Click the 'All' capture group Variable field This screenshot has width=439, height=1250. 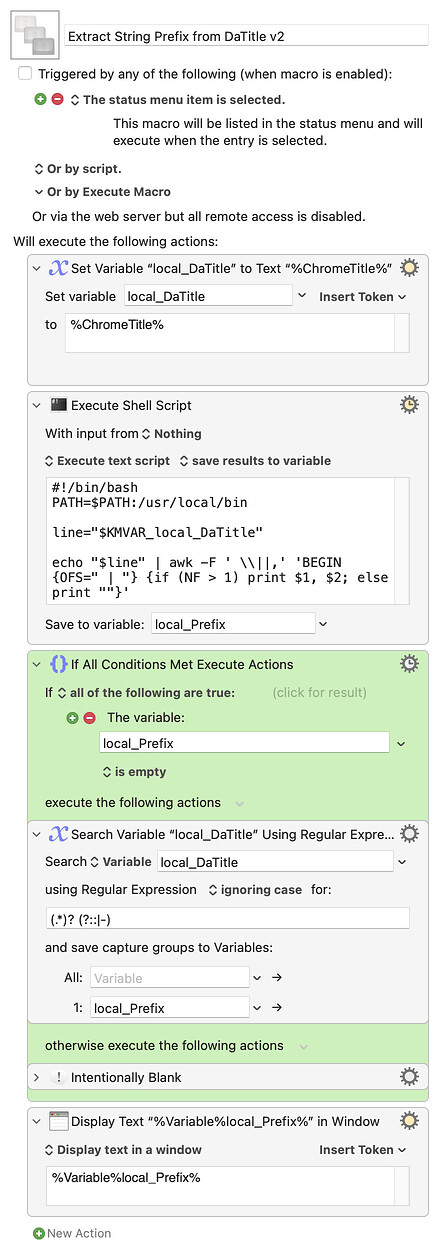[x=170, y=978]
